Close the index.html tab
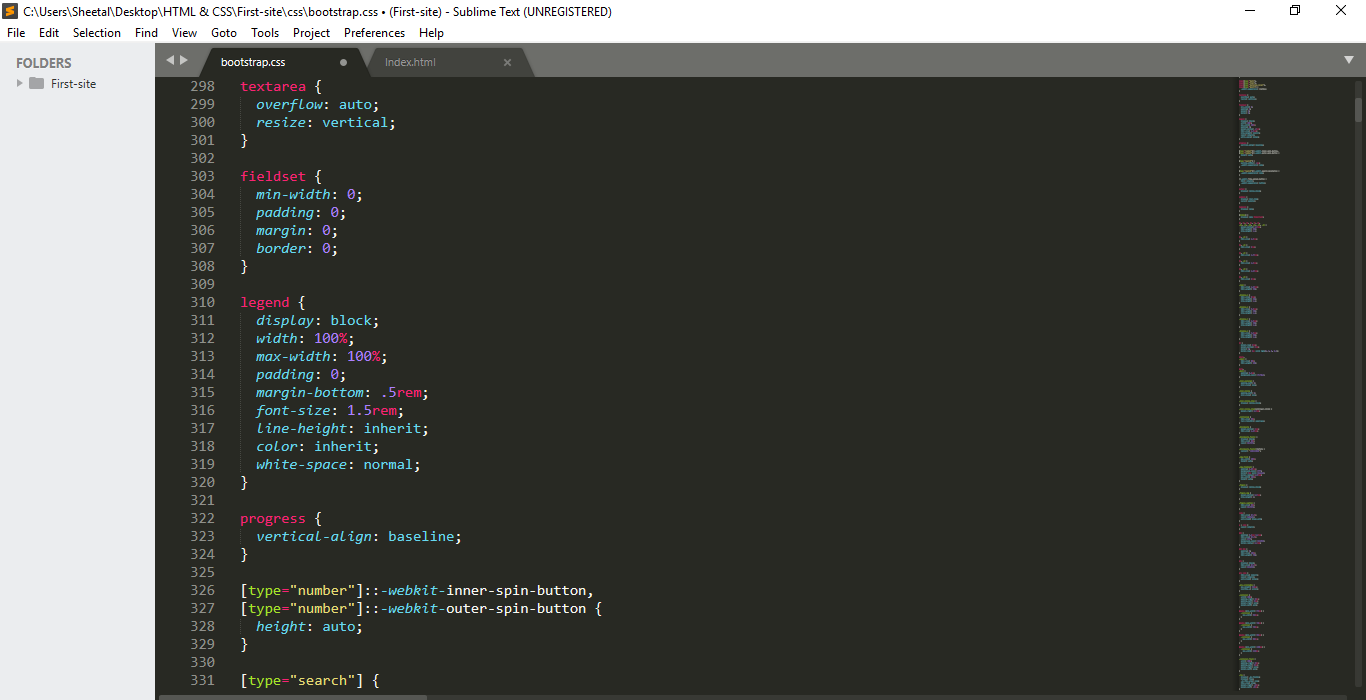 tap(507, 62)
